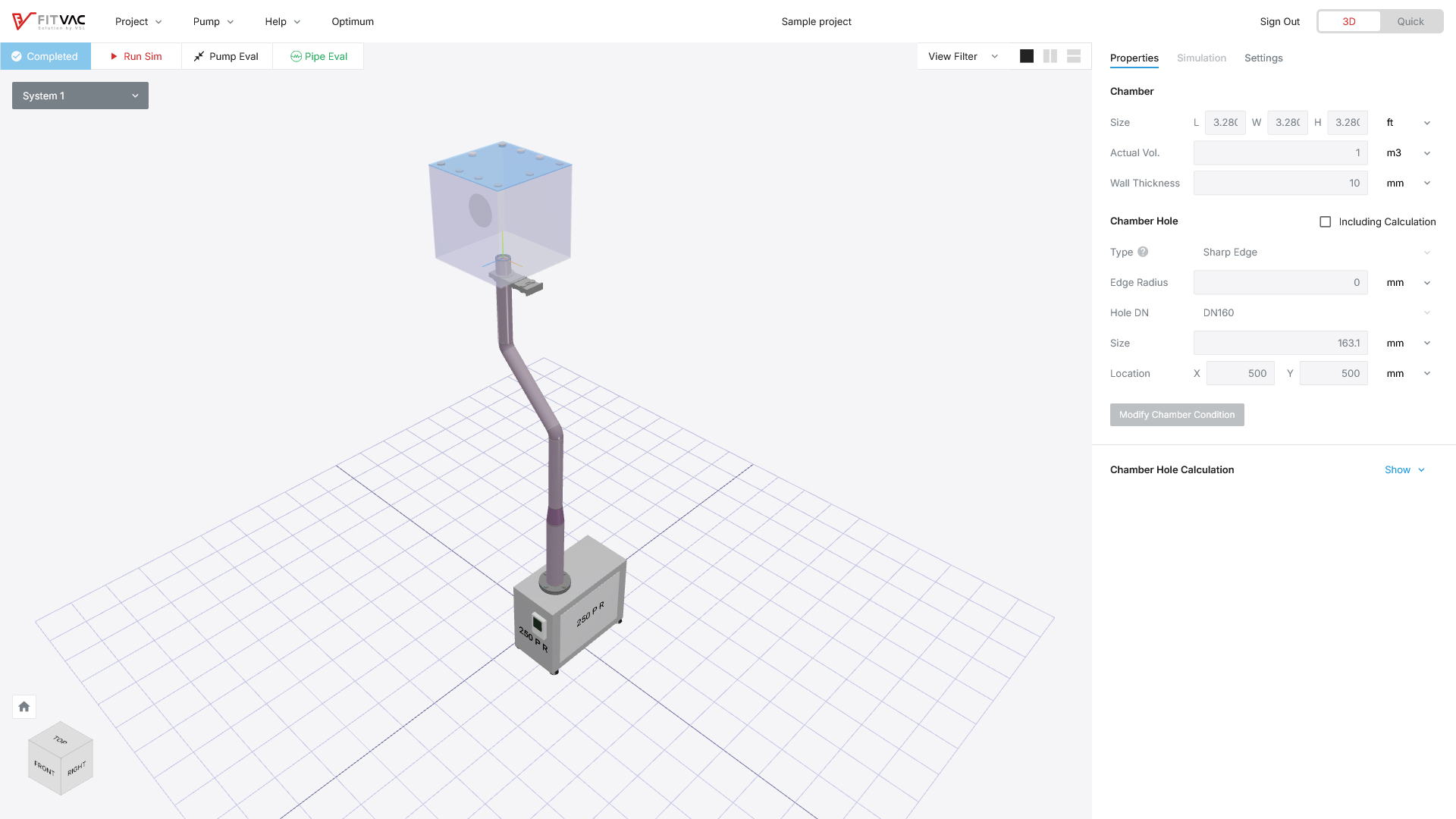Open the Optimum menu item
The image size is (1456, 819).
pyautogui.click(x=353, y=21)
